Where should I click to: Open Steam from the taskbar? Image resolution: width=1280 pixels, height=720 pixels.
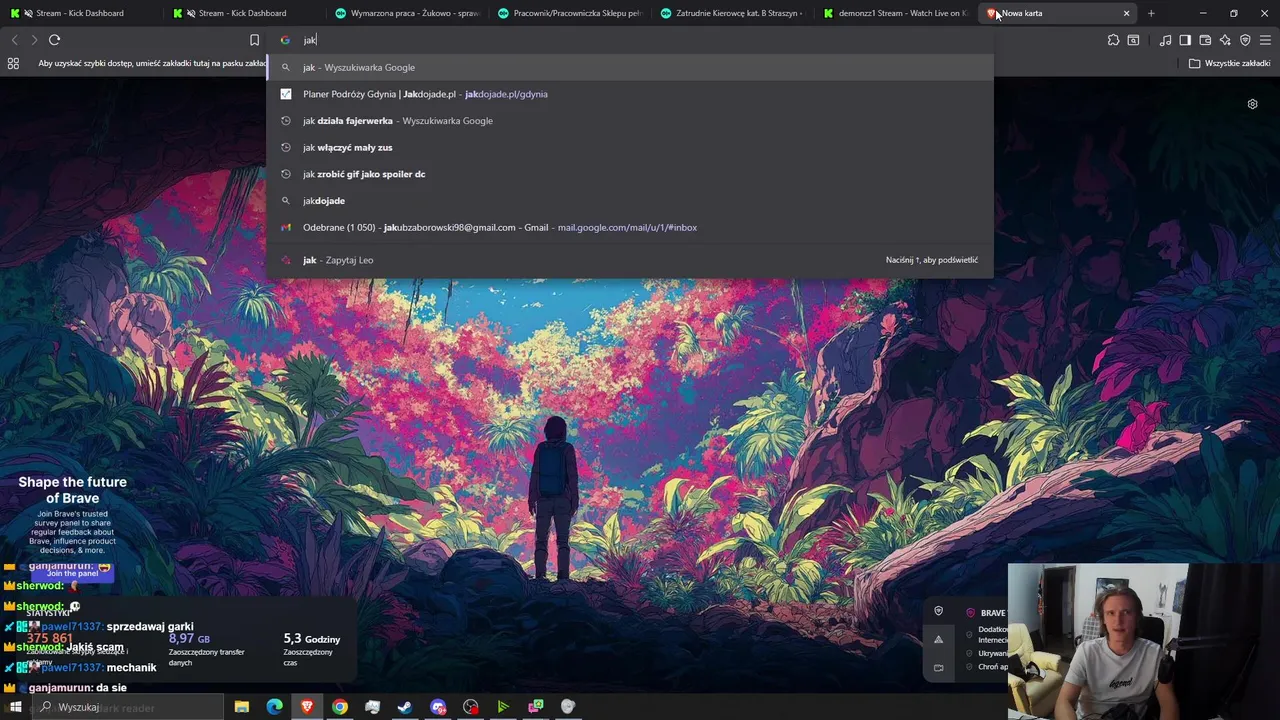tap(405, 707)
